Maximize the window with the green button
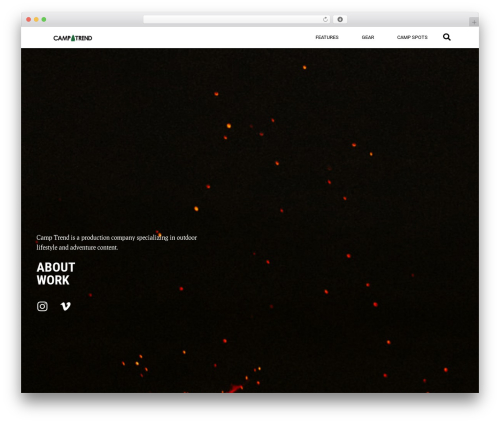 coord(44,19)
